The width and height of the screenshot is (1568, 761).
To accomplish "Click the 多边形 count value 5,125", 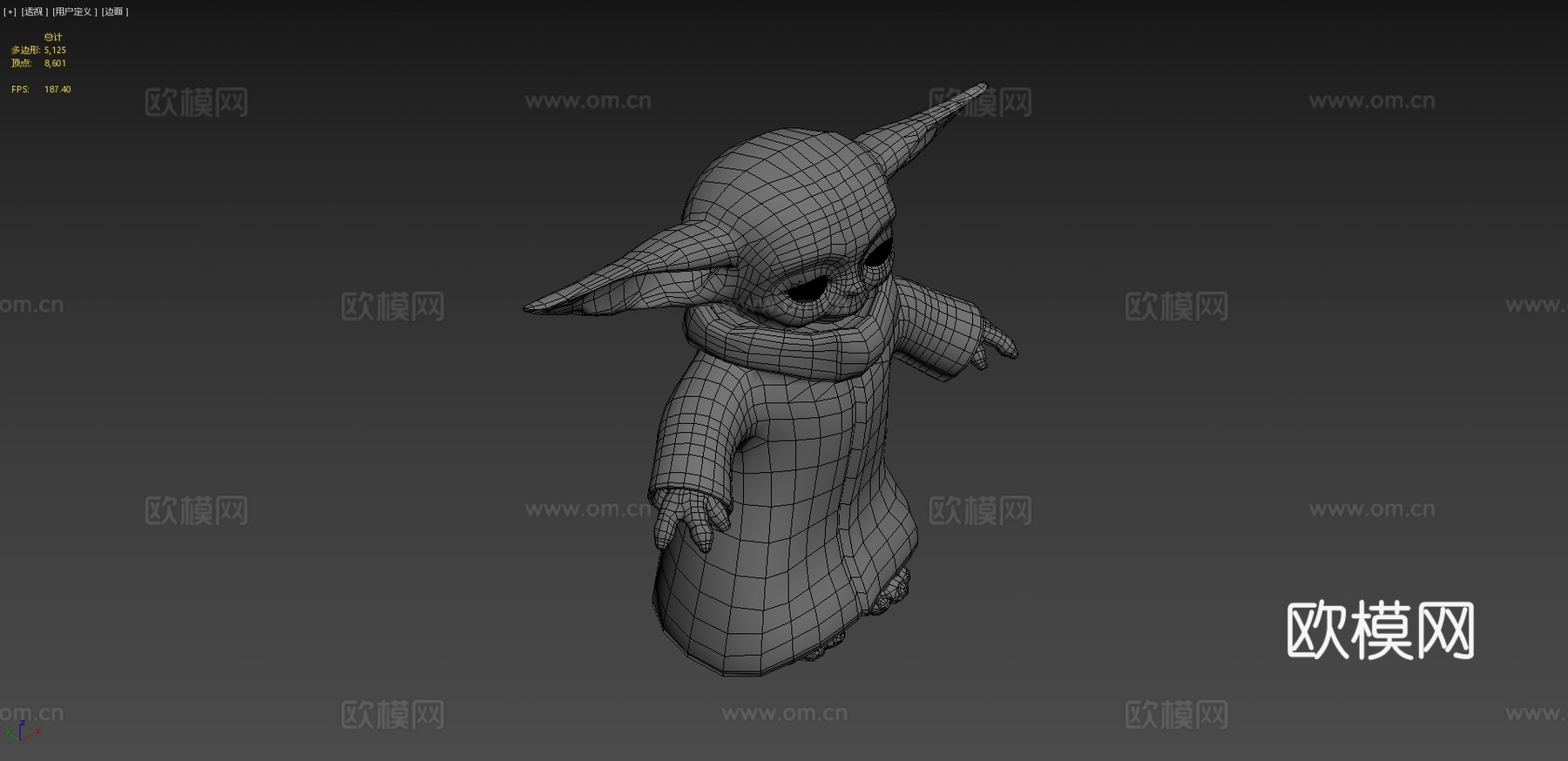I will click(x=55, y=50).
